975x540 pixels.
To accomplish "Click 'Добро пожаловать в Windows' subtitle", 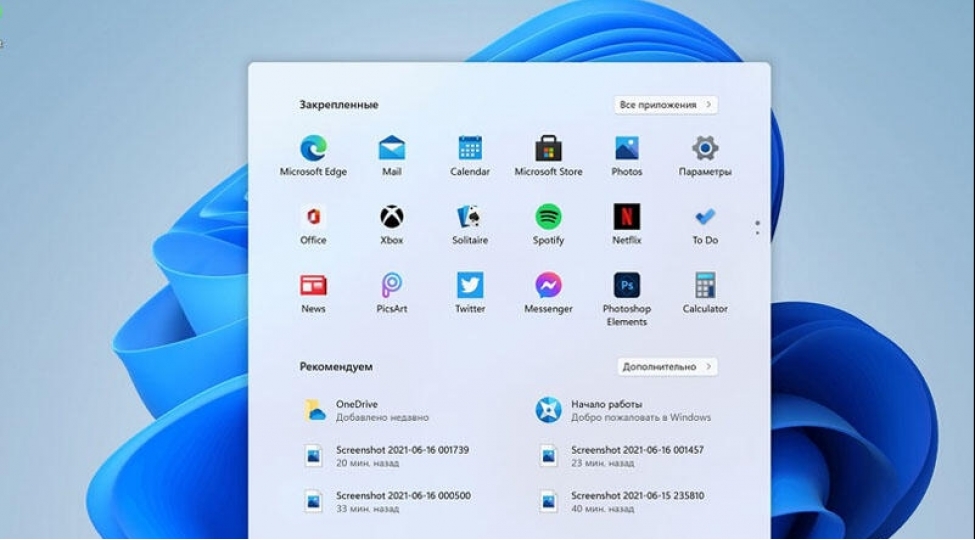I will [x=641, y=417].
